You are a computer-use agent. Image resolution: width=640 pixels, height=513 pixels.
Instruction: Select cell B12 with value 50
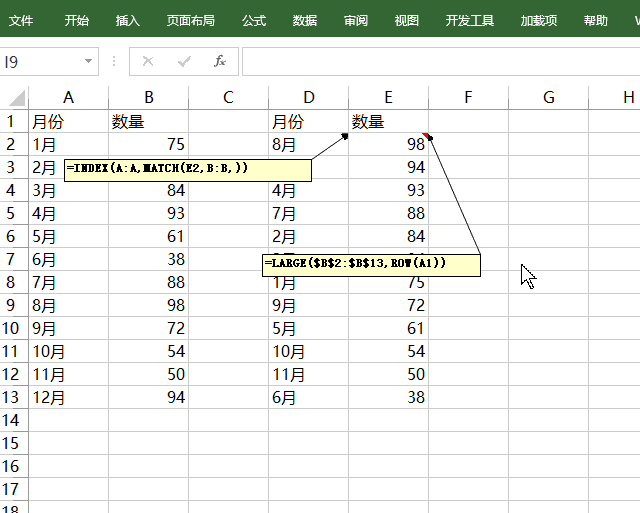(x=149, y=374)
